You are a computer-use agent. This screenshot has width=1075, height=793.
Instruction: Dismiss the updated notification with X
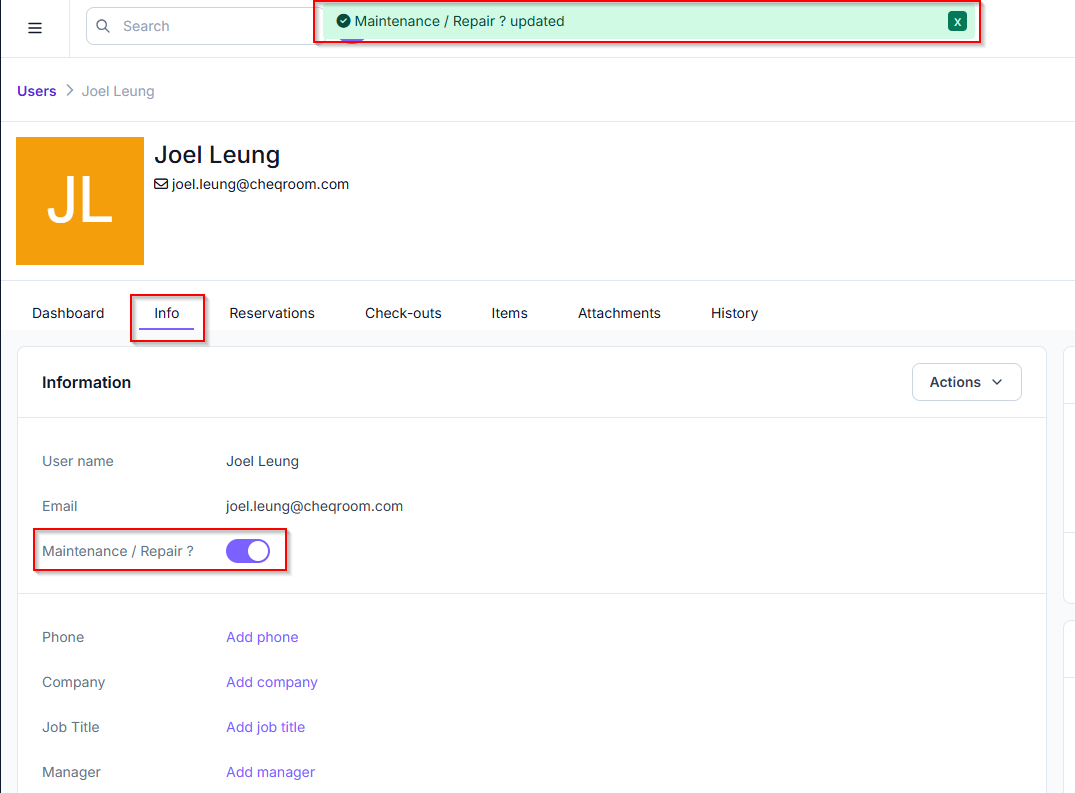[957, 21]
